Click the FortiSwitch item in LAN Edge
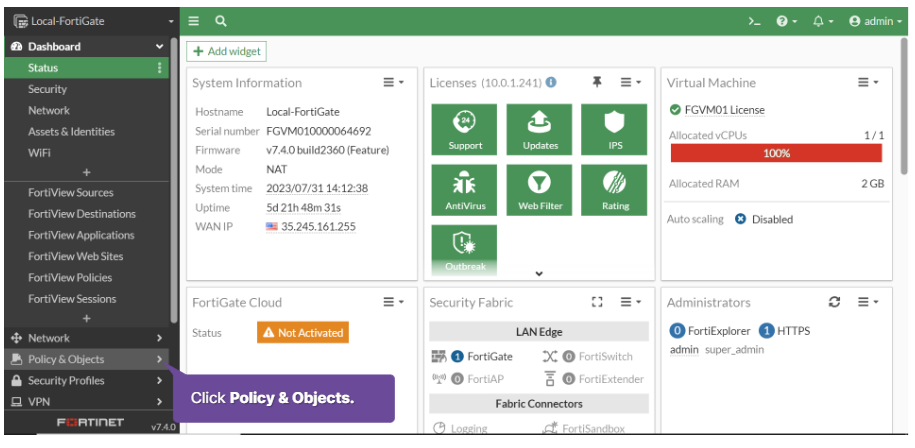The image size is (915, 448). pyautogui.click(x=588, y=356)
